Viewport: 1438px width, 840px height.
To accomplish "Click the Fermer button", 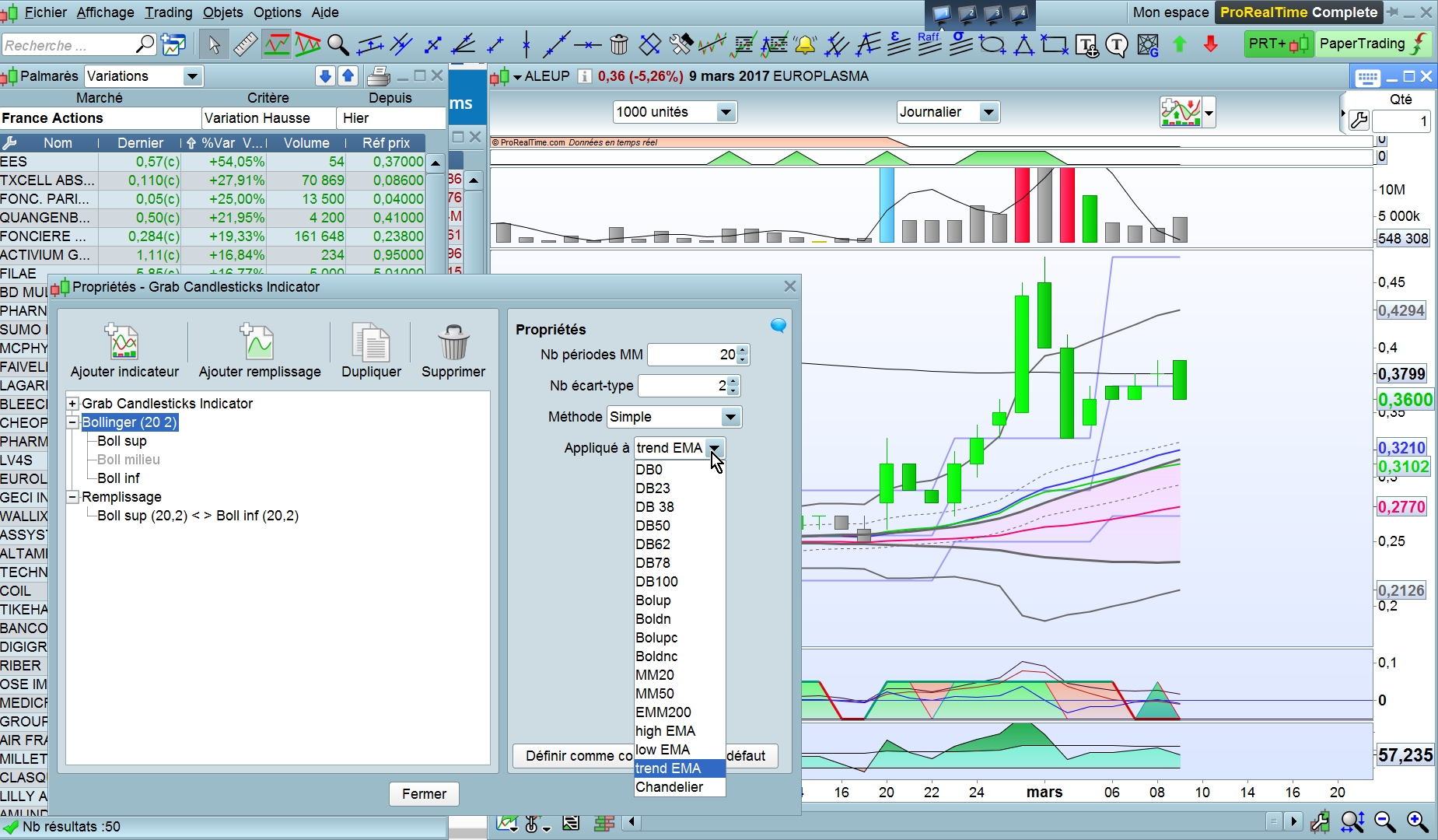I will [424, 794].
